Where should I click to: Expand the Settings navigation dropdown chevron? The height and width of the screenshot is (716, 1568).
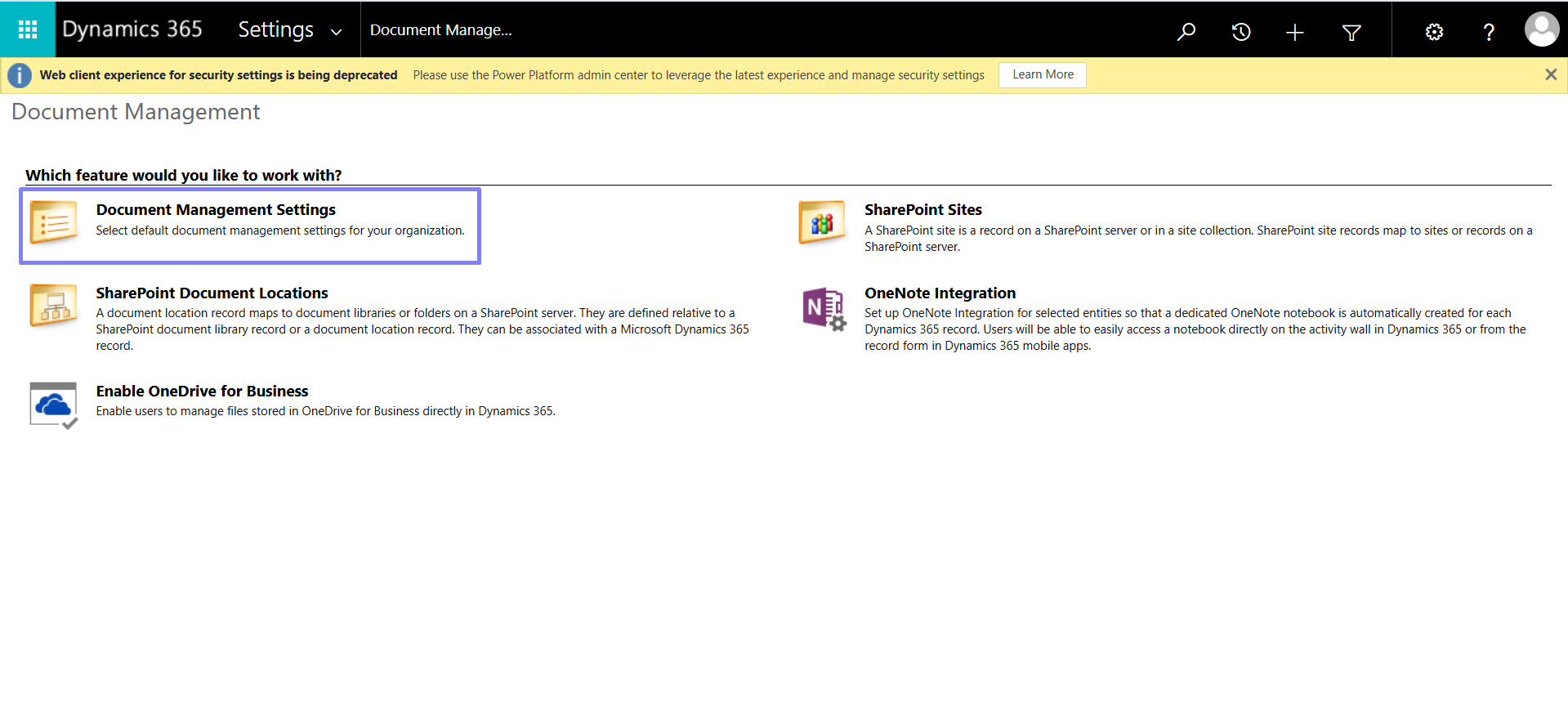[336, 32]
